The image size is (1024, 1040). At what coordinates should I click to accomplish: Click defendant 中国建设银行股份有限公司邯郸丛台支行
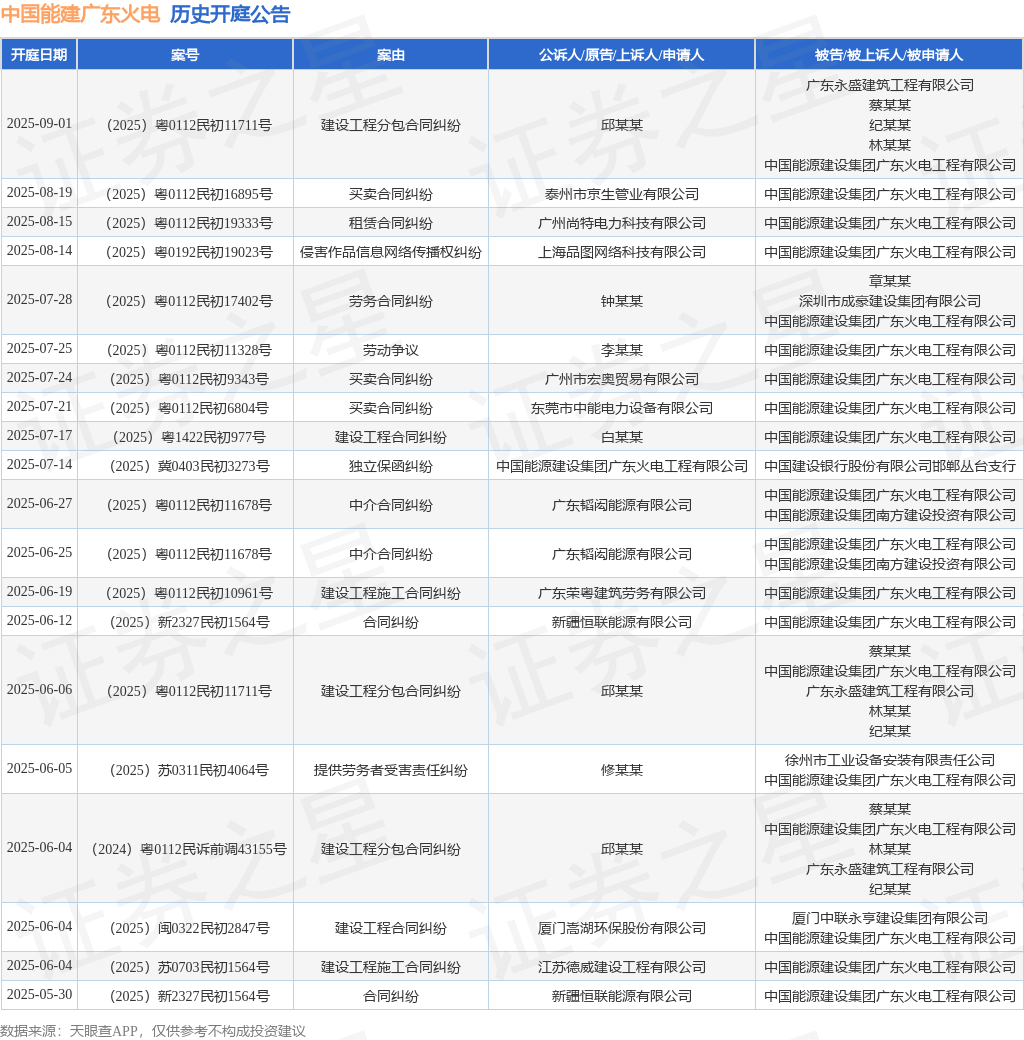point(889,467)
